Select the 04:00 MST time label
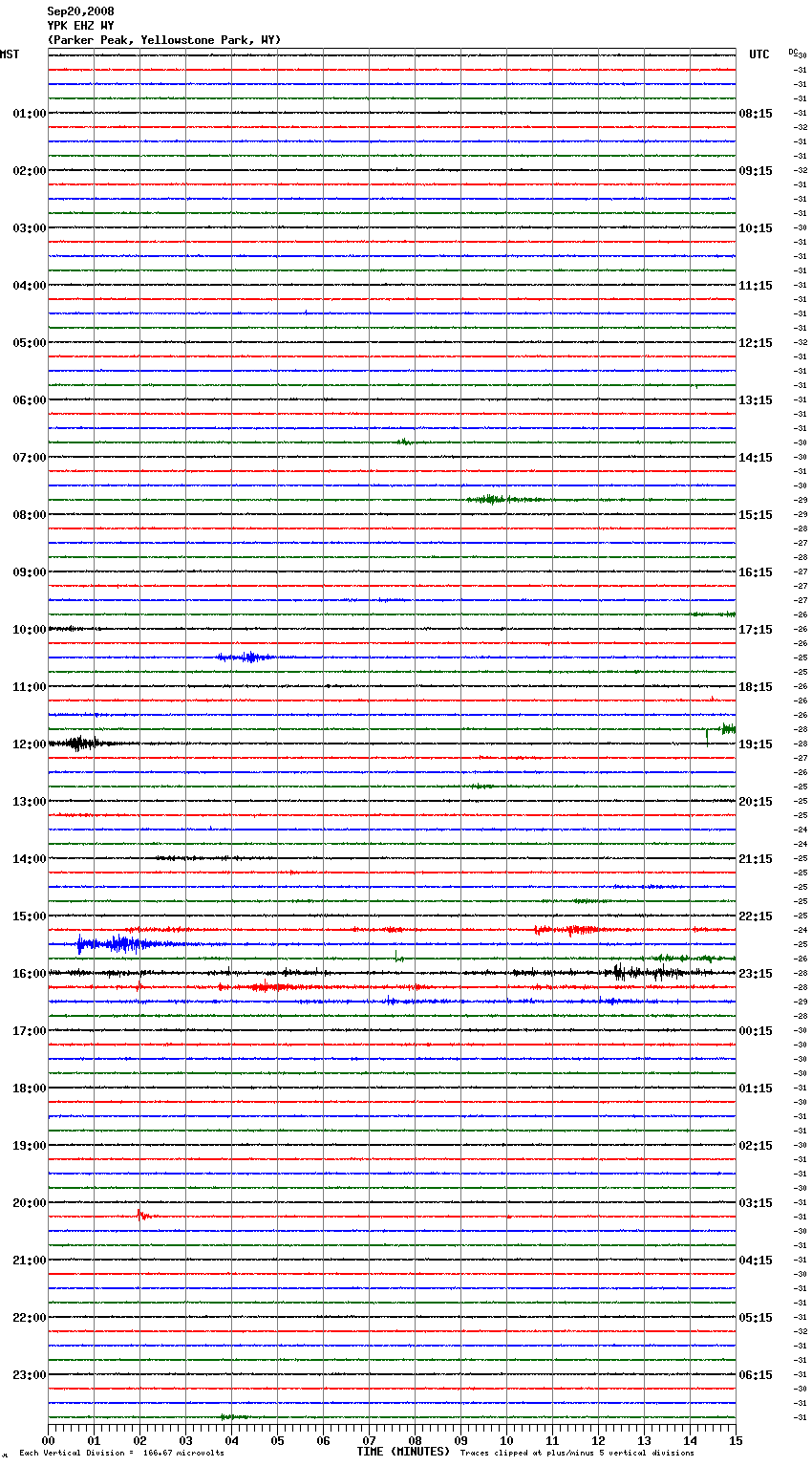812x1466 pixels. [29, 286]
